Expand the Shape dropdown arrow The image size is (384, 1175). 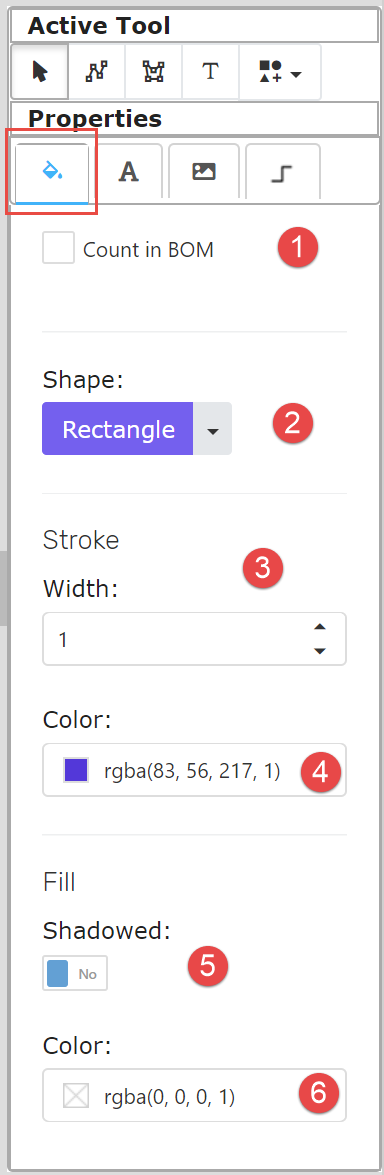click(x=213, y=429)
